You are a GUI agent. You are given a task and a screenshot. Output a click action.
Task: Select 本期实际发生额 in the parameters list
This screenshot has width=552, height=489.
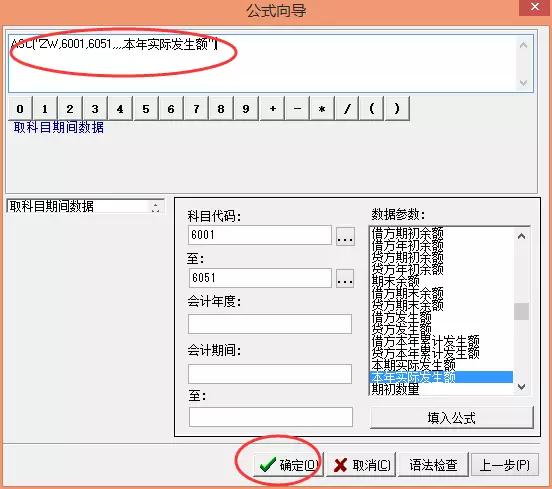[x=413, y=365]
